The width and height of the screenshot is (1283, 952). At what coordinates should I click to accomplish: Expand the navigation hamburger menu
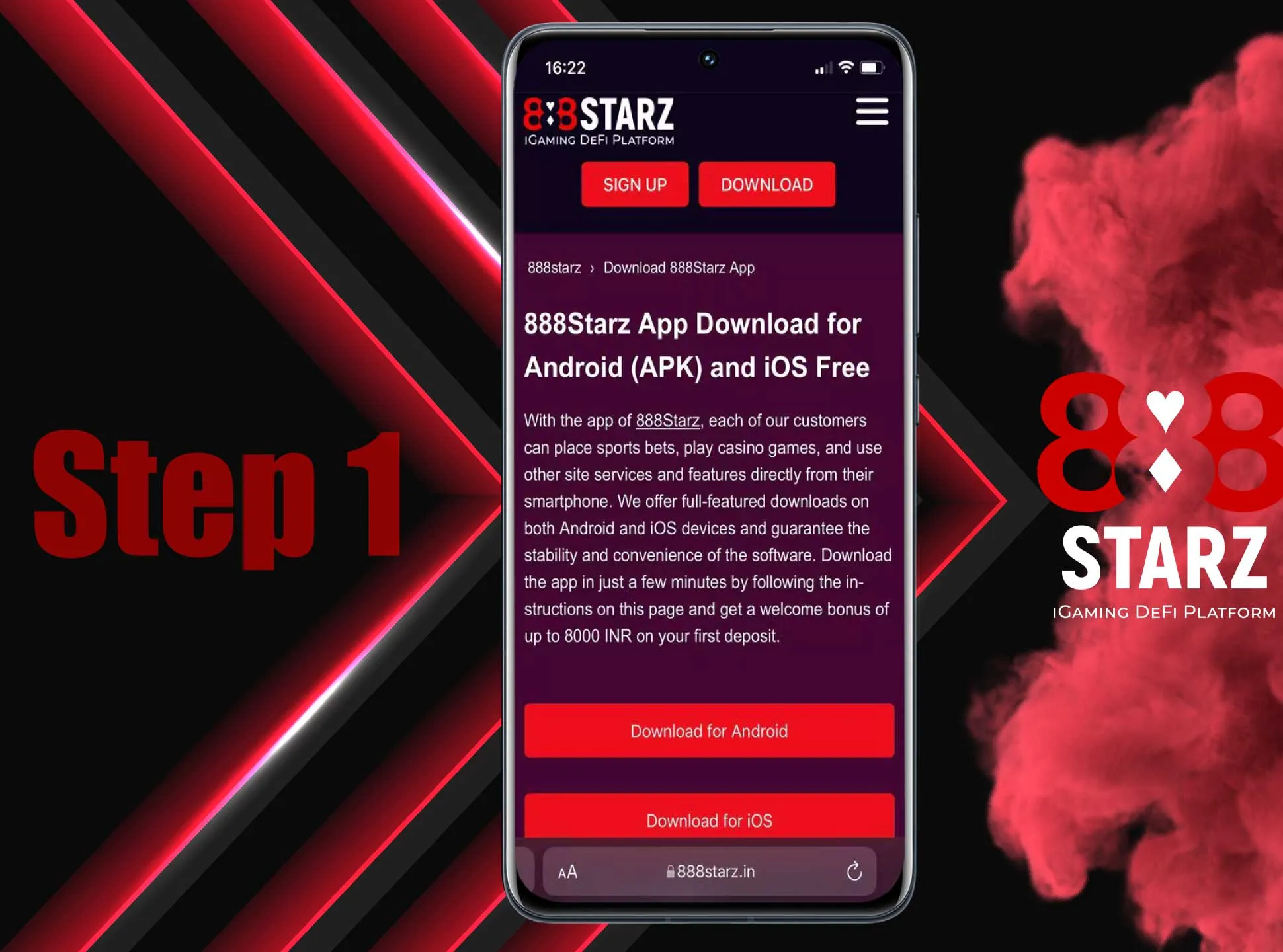[x=870, y=113]
